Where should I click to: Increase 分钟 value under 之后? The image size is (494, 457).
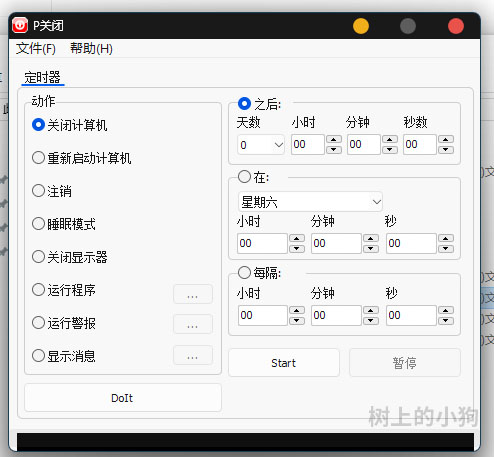click(x=390, y=139)
